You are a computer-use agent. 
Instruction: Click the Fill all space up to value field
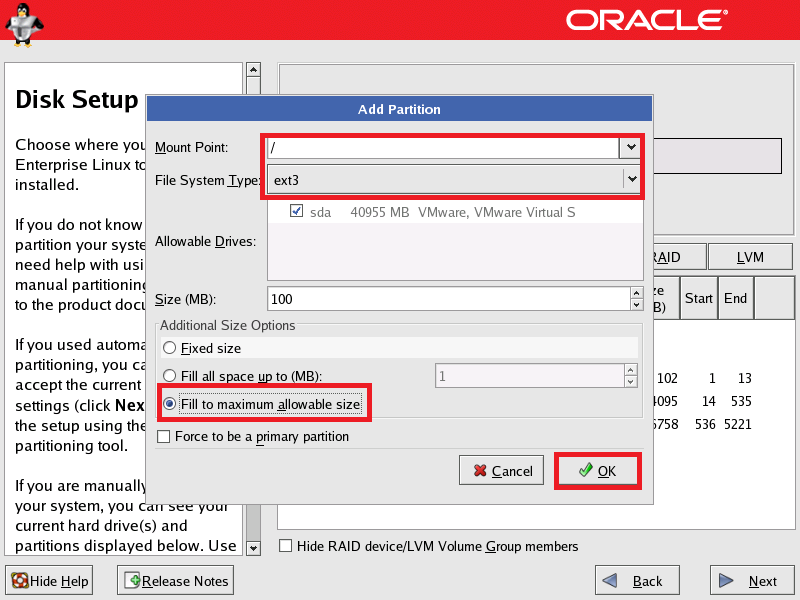(x=530, y=376)
